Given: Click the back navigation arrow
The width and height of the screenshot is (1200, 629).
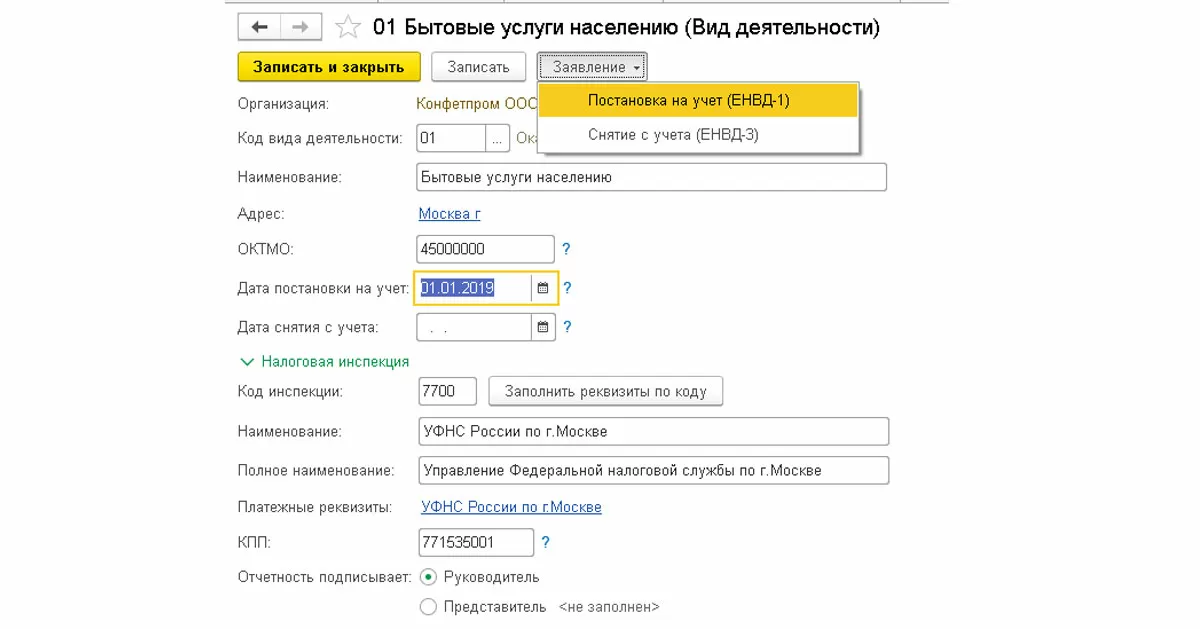Looking at the screenshot, I should pyautogui.click(x=259, y=27).
